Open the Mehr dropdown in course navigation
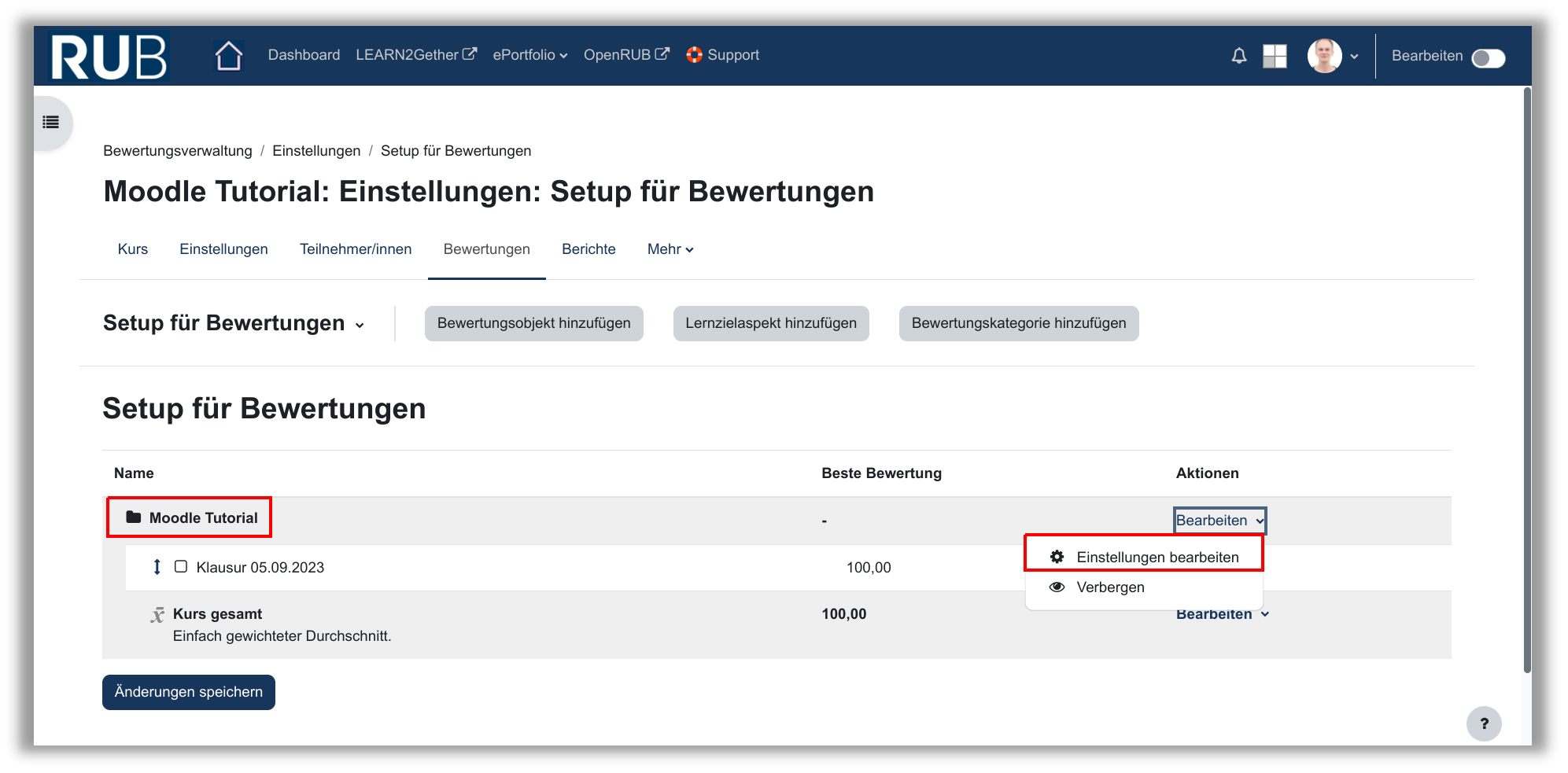The height and width of the screenshot is (773, 1568). click(670, 249)
